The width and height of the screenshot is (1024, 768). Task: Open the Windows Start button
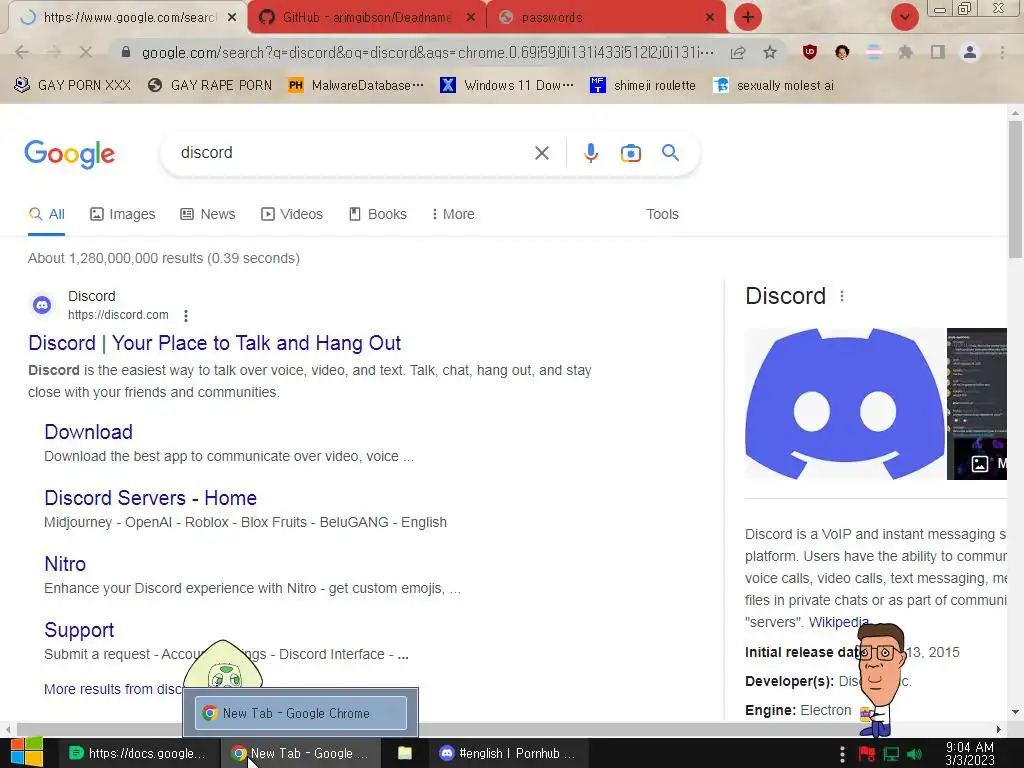pyautogui.click(x=26, y=753)
